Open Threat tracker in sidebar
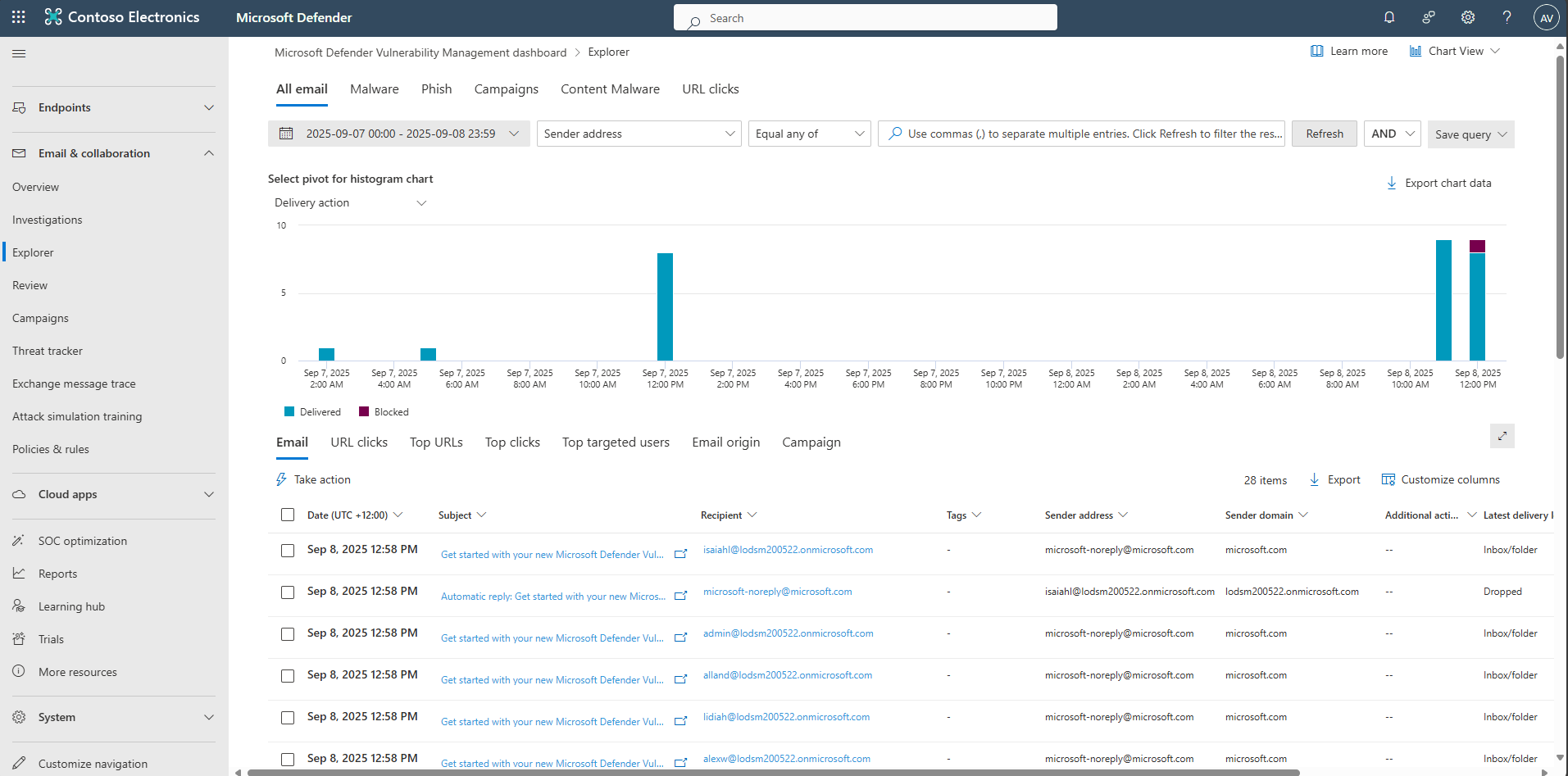 coord(48,351)
